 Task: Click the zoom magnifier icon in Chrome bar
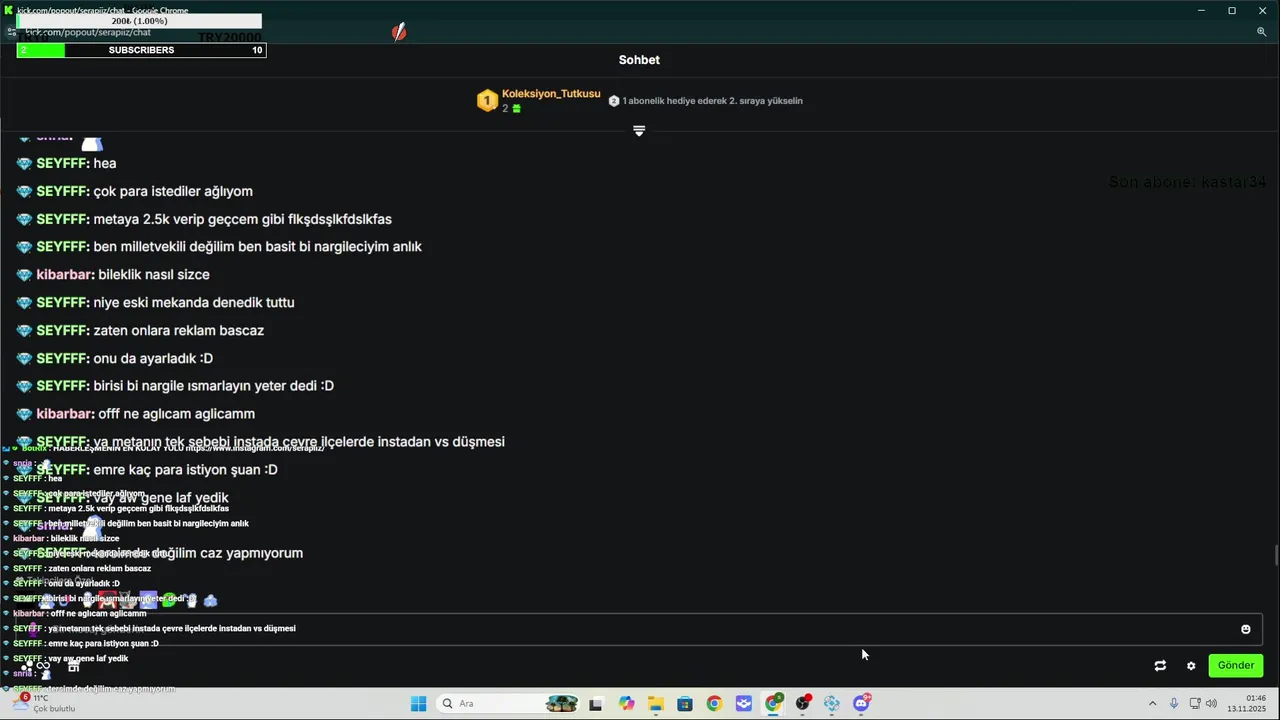pyautogui.click(x=1261, y=32)
